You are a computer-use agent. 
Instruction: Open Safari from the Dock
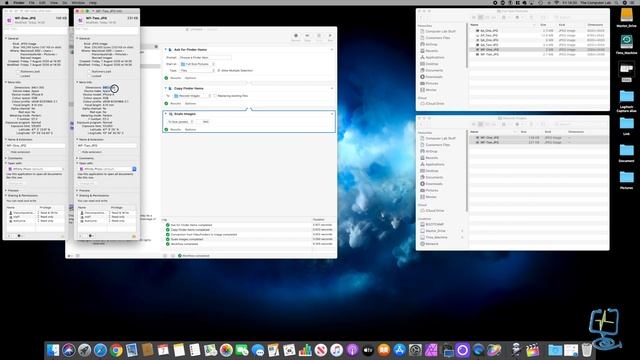[x=100, y=350]
